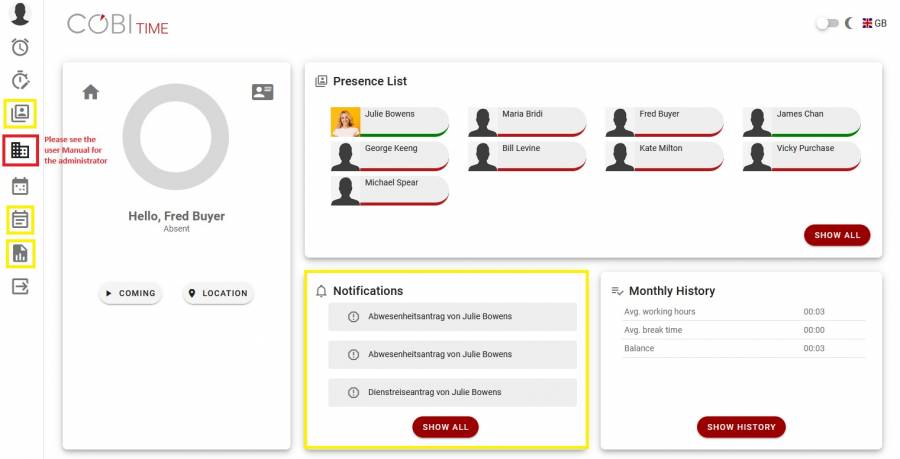Open the presence list sidebar icon
900x459 pixels.
(x=20, y=114)
